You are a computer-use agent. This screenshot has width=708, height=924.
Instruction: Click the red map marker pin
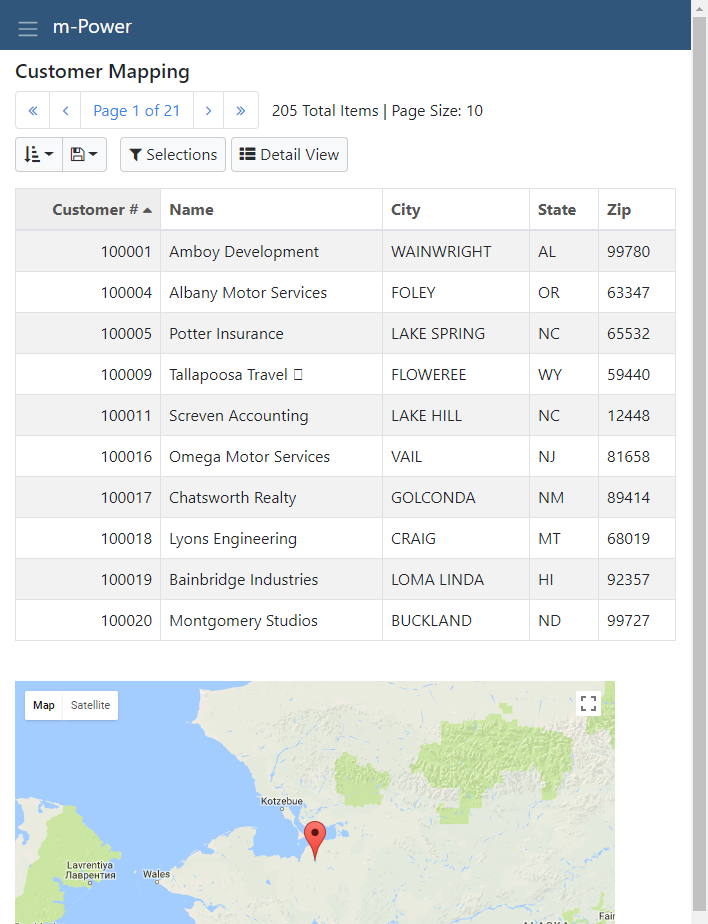point(315,839)
